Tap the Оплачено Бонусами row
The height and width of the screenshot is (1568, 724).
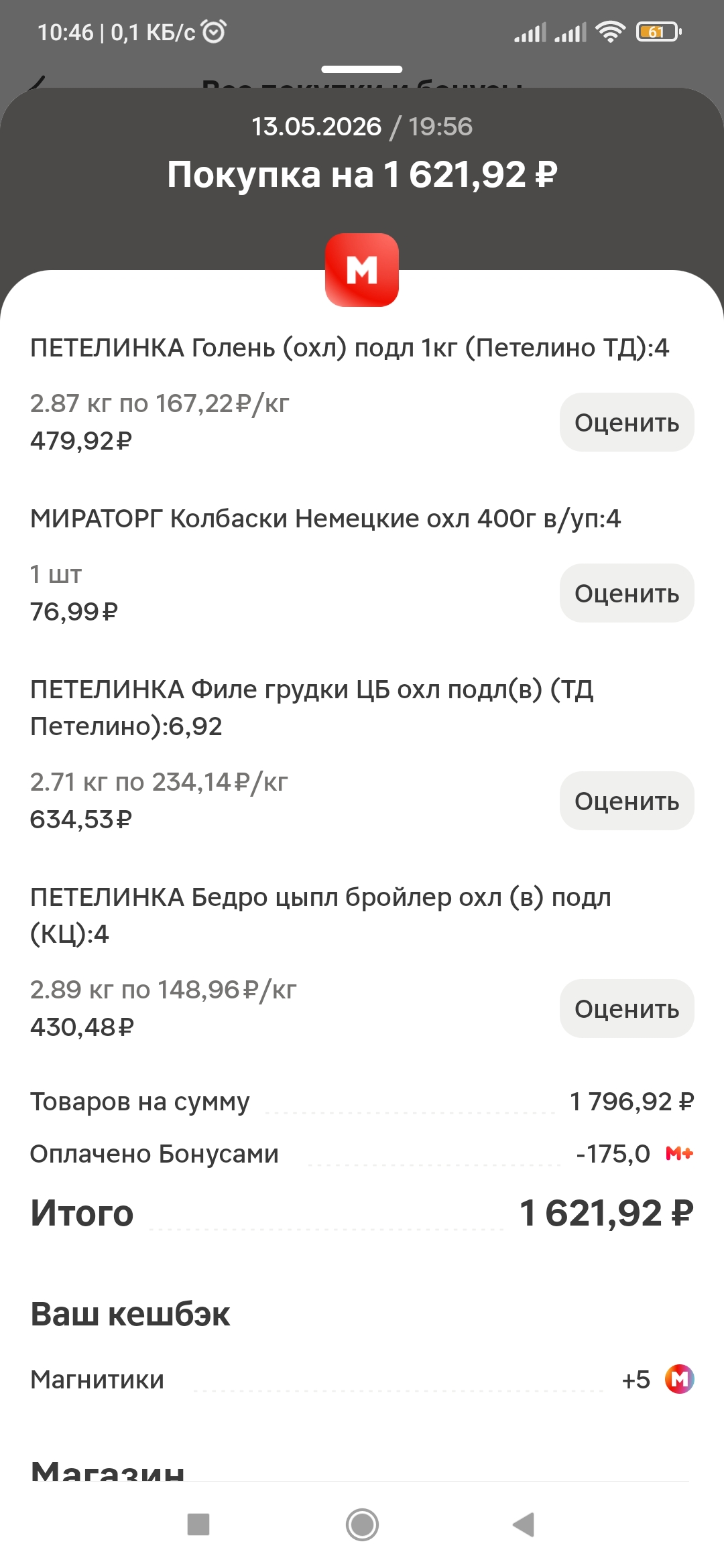click(x=362, y=1154)
